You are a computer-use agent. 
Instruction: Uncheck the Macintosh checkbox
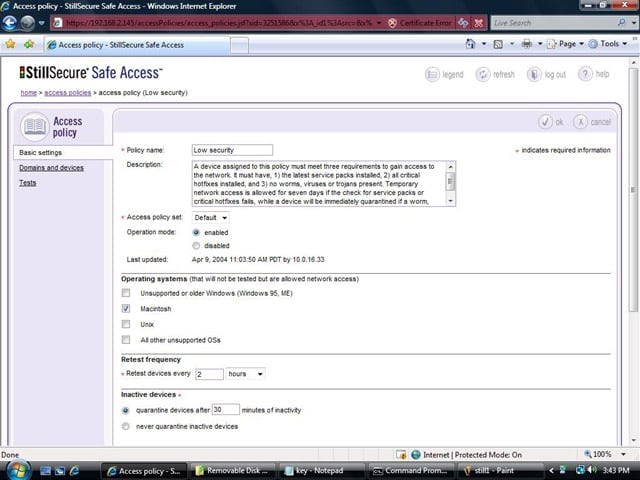click(126, 309)
